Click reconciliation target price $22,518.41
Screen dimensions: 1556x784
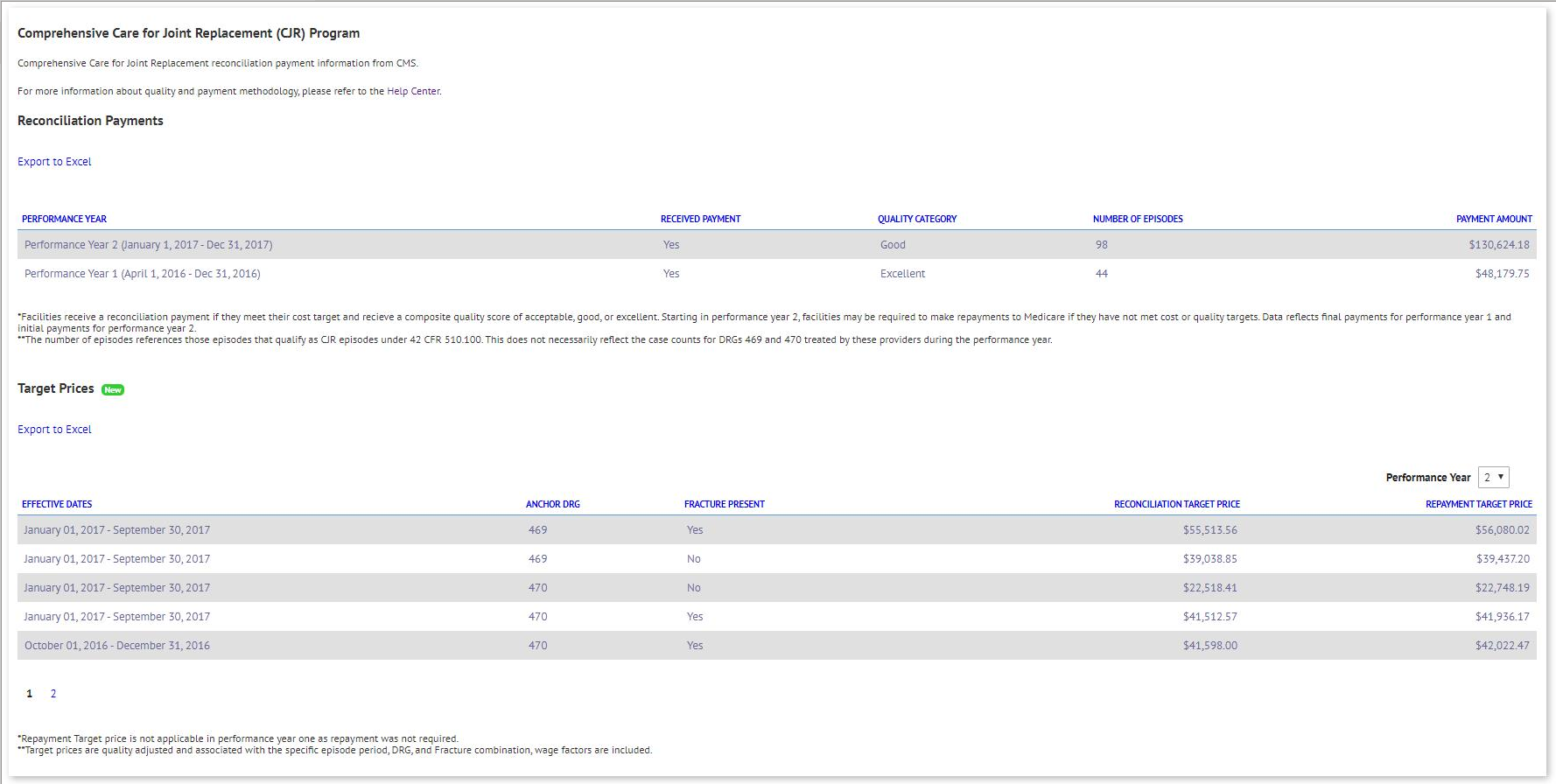click(x=1210, y=588)
